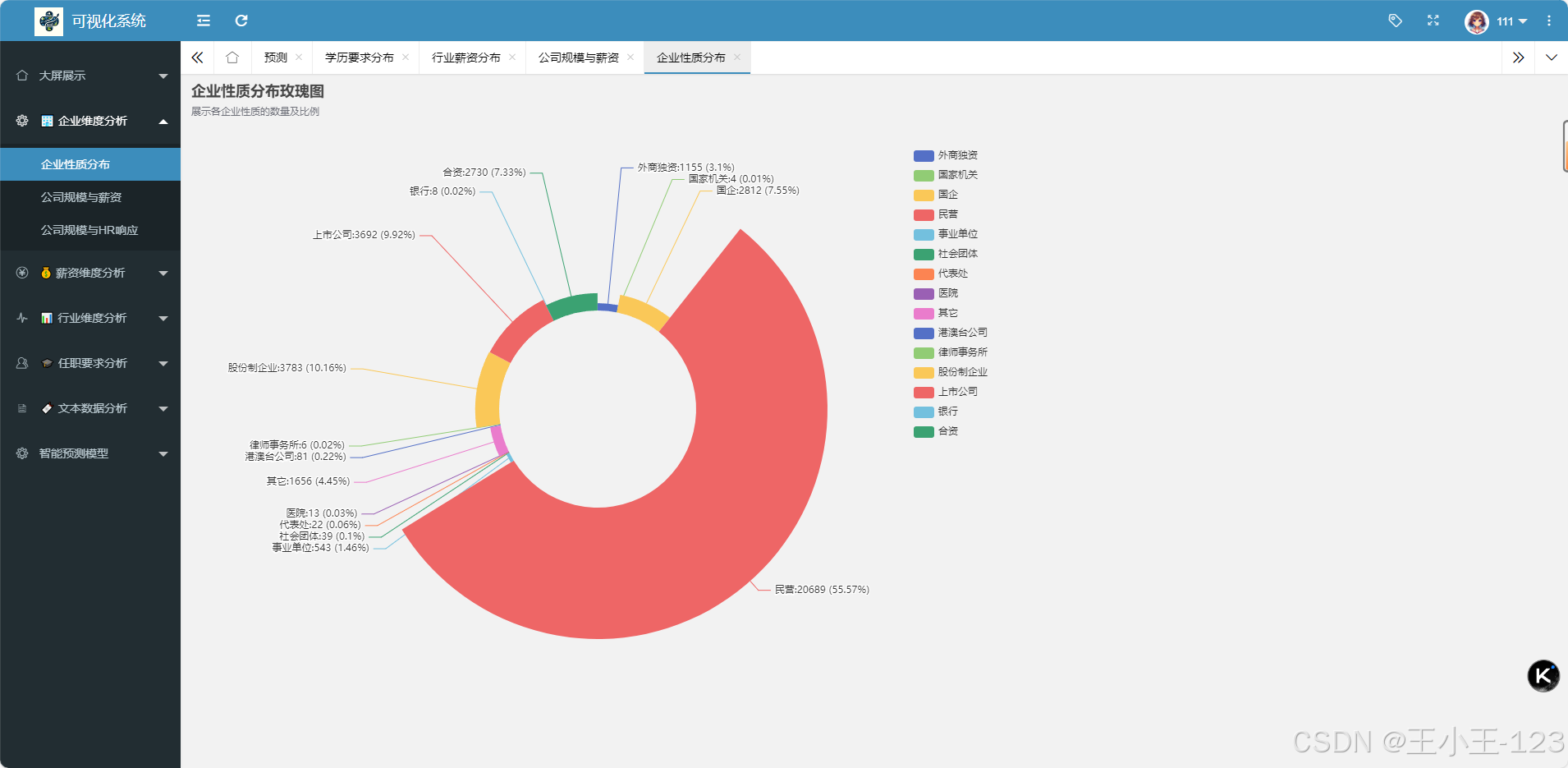Click the 上市公司:3692 (9.92%) chart label
The height and width of the screenshot is (768, 1568).
(x=364, y=235)
